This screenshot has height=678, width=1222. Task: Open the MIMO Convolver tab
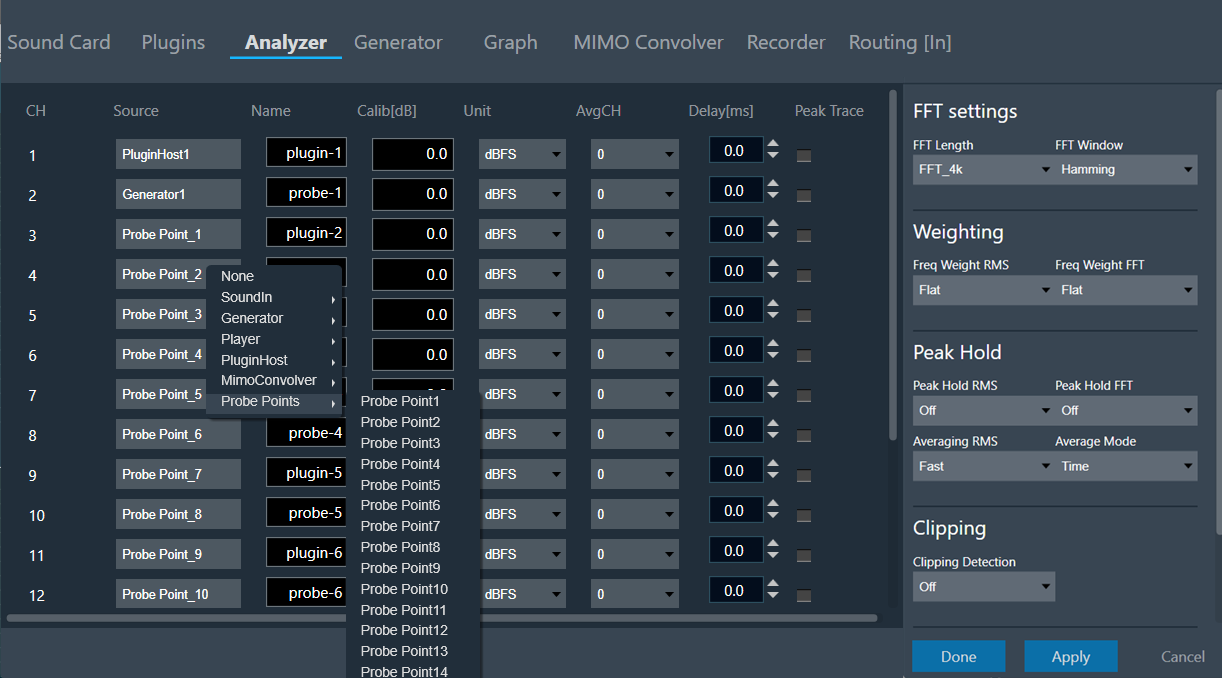point(648,42)
